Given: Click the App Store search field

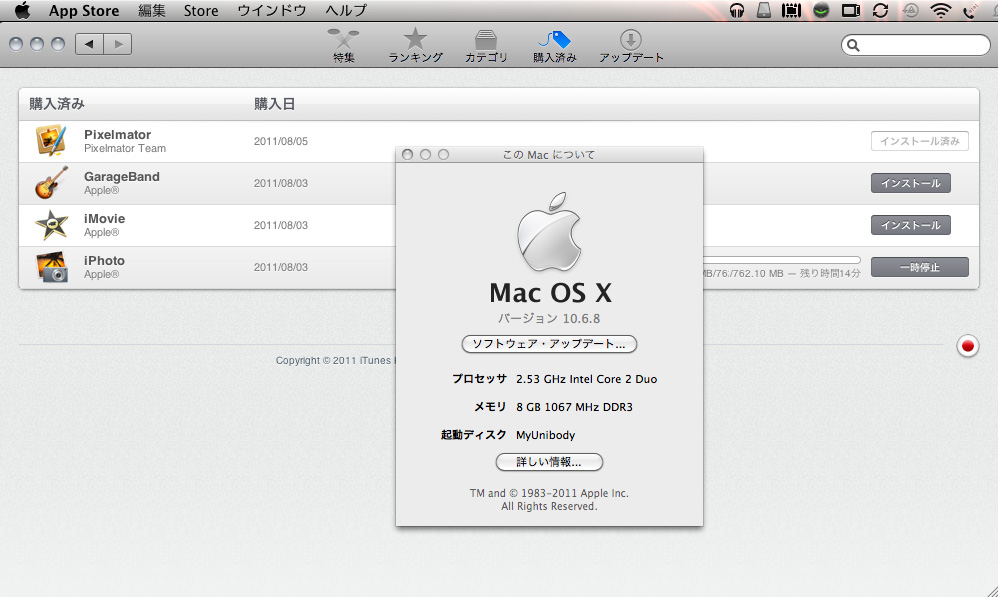Looking at the screenshot, I should point(915,45).
